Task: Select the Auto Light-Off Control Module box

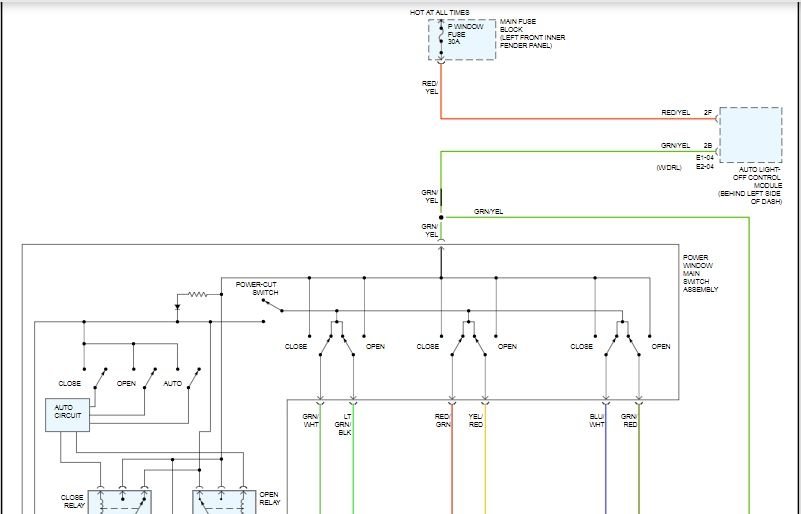Action: [750, 134]
